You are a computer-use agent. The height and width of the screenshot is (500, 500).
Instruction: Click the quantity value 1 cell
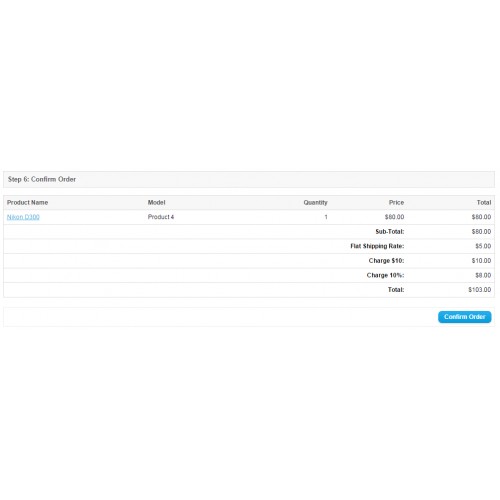(326, 217)
